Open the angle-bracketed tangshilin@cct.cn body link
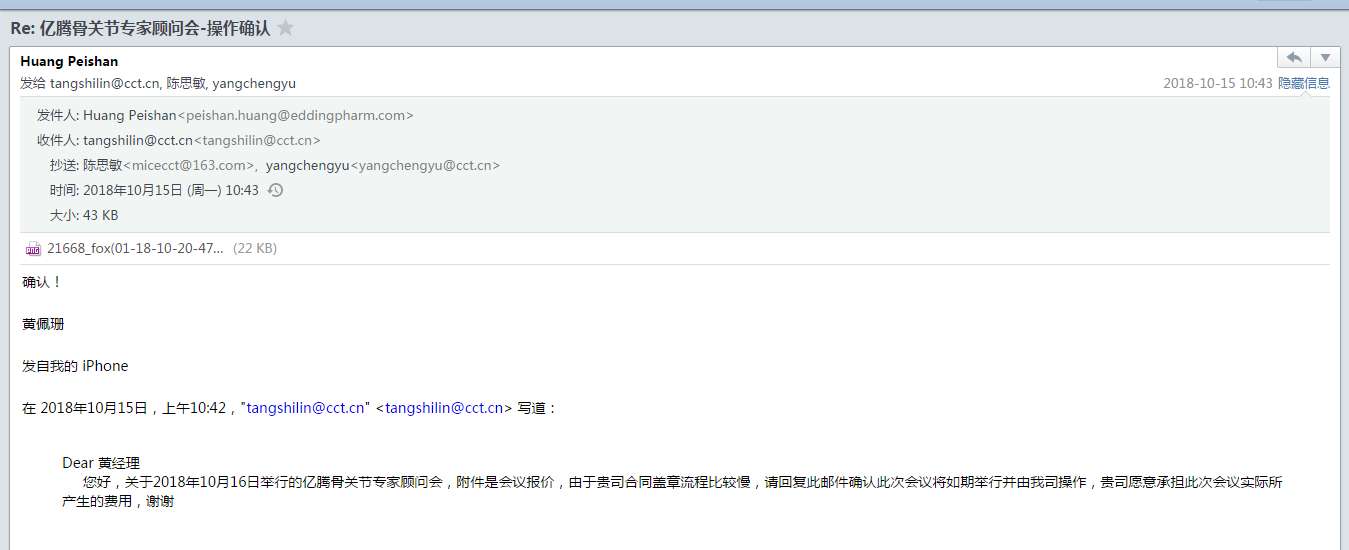The height and width of the screenshot is (550, 1349). pos(444,408)
